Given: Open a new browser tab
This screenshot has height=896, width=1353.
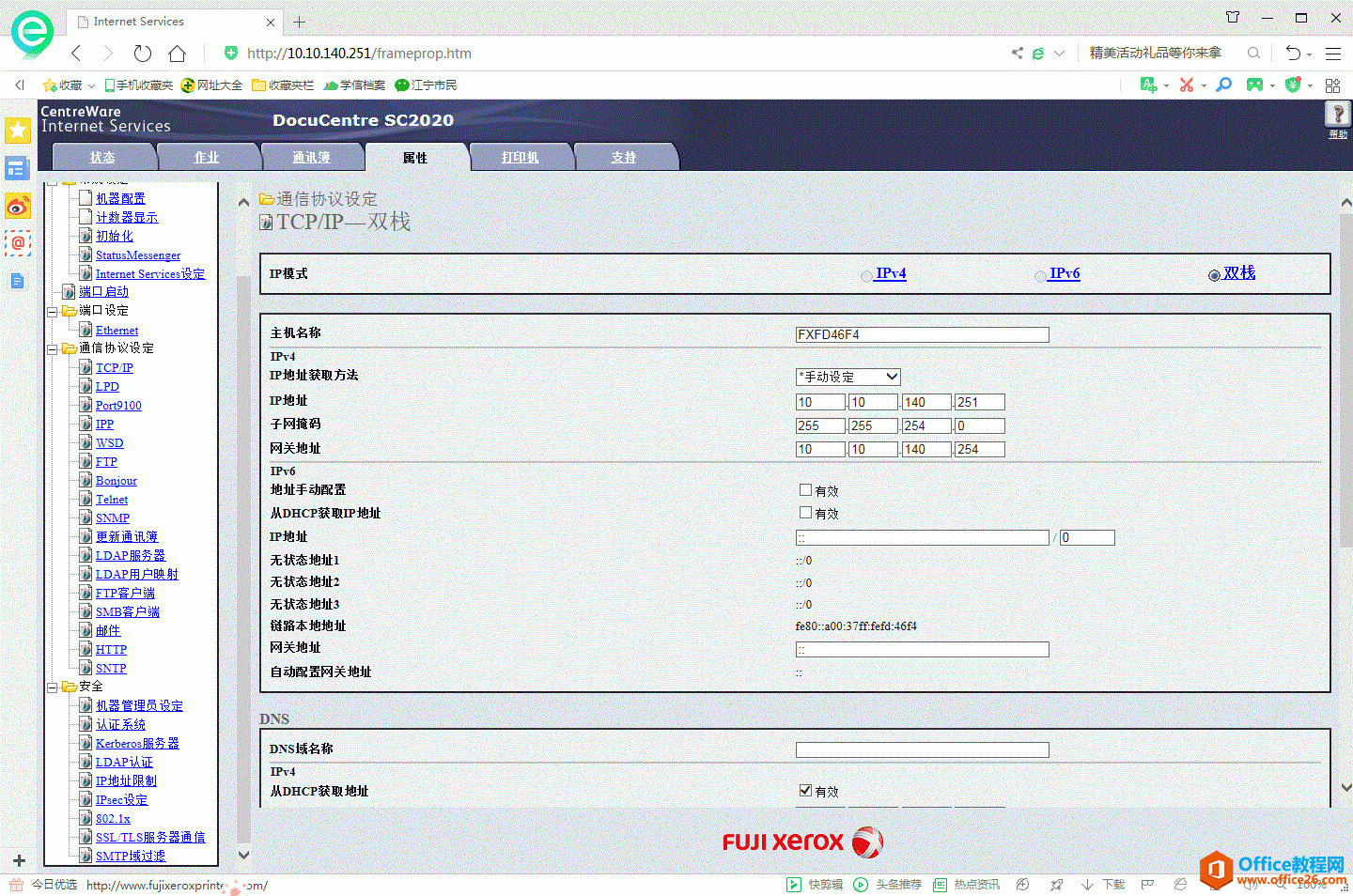Looking at the screenshot, I should click(299, 22).
